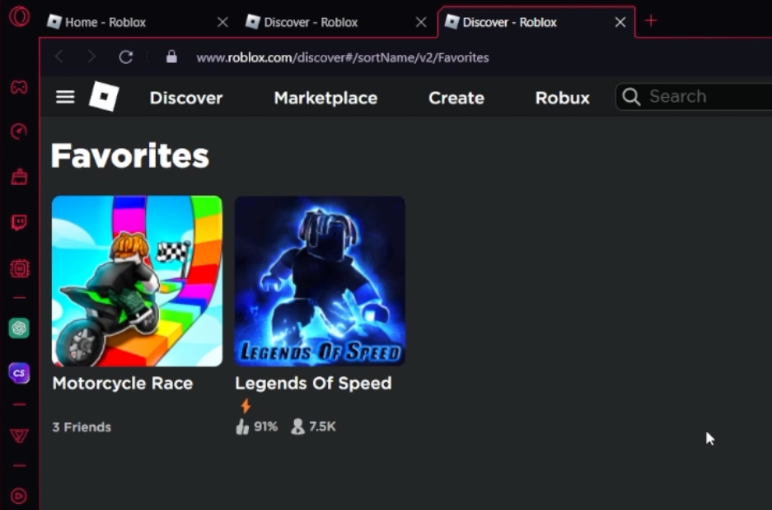
Task: Click the padlock site security icon
Action: coord(171,57)
